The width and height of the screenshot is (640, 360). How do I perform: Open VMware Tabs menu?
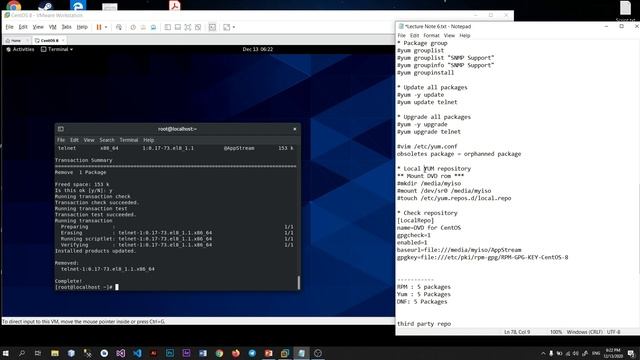[67, 27]
